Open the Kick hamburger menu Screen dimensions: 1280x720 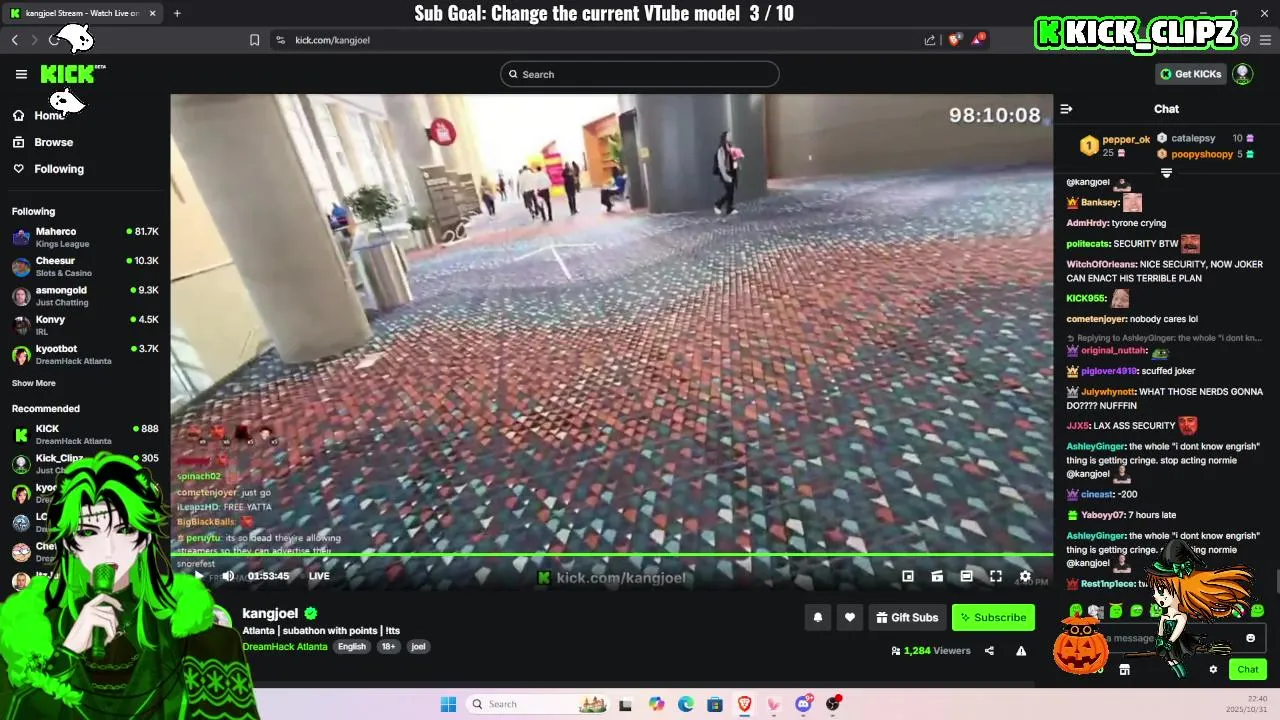[21, 74]
